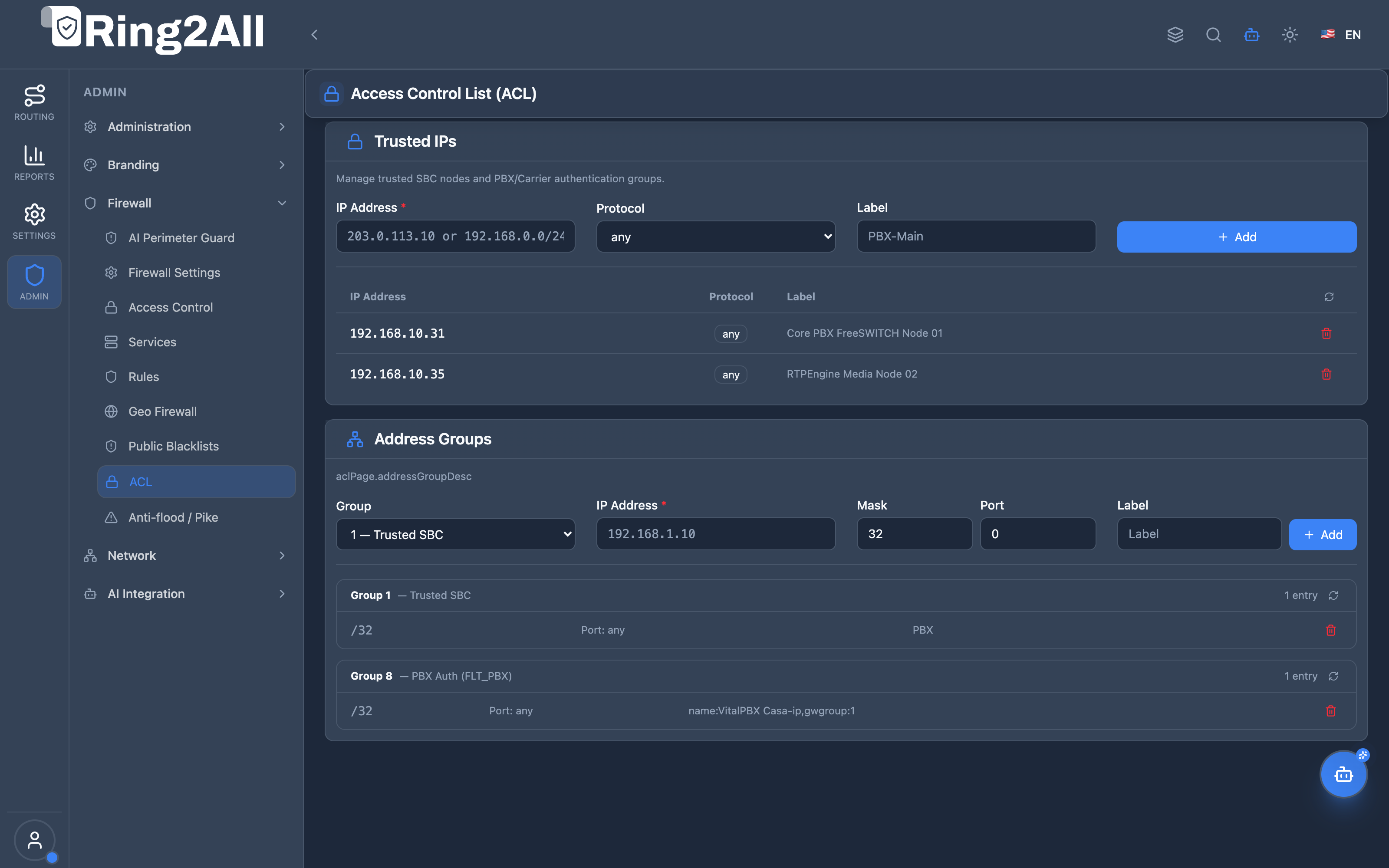Click the robot icon in the header
Screen dimensions: 1389x868
pos(1252,35)
